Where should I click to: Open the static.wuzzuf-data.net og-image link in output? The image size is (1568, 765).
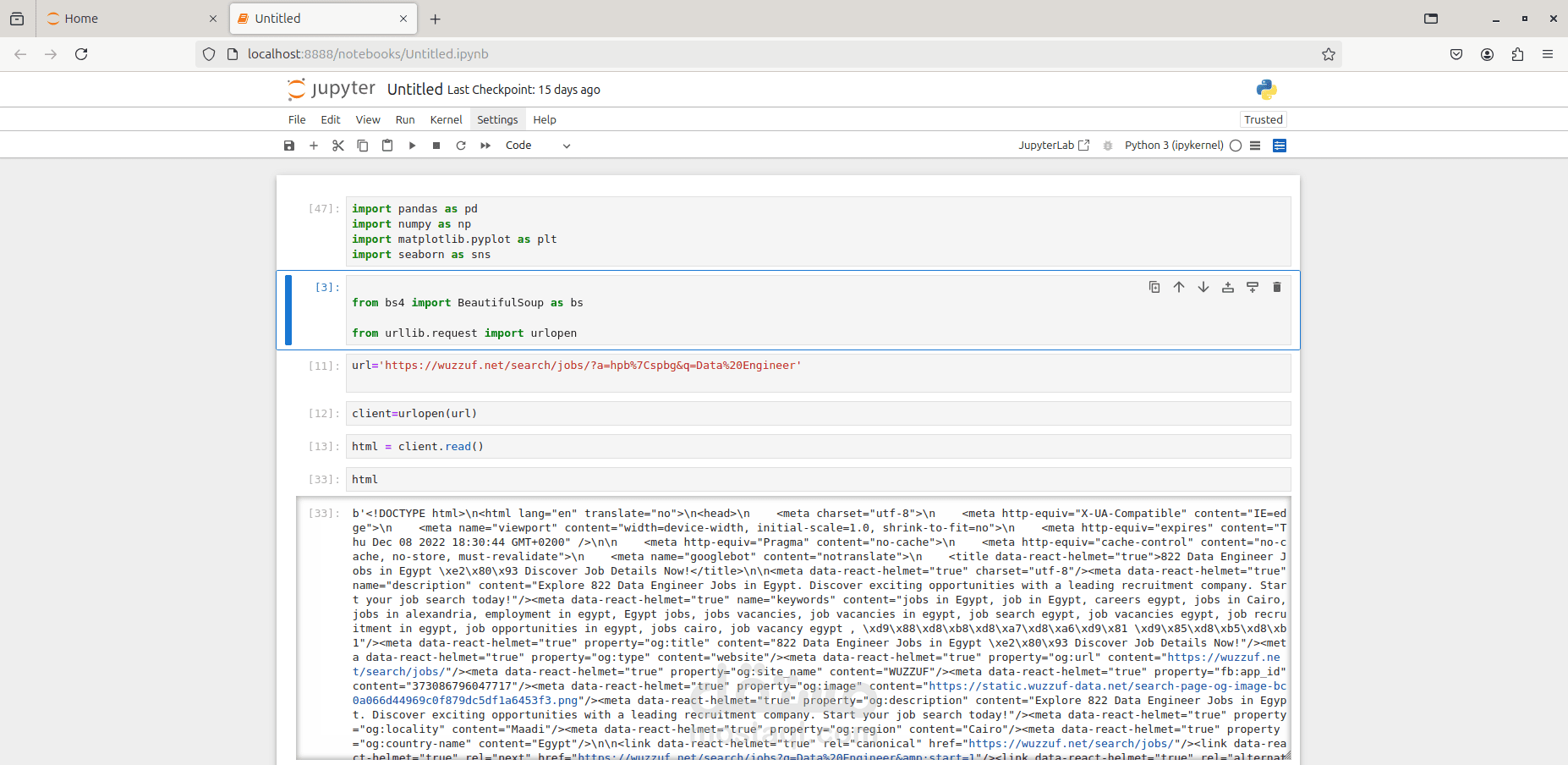coord(820,693)
